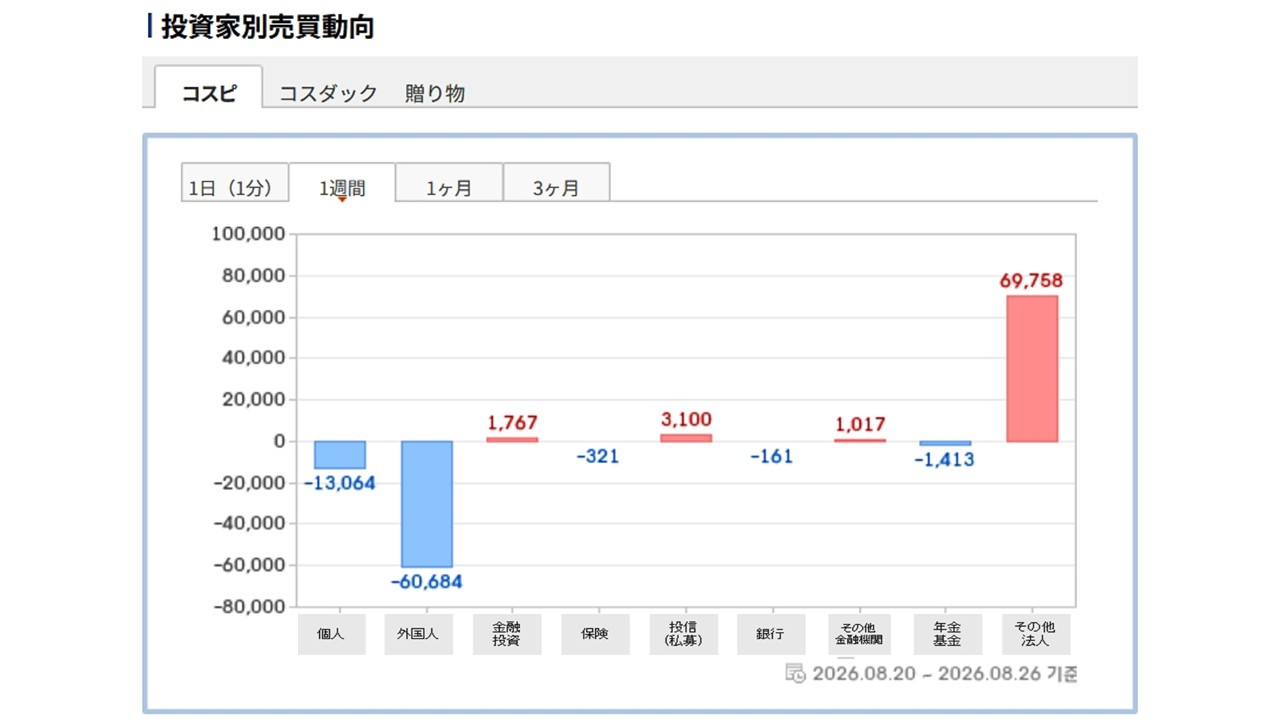Click the 個人 category label
1280x720 pixels.
[330, 634]
